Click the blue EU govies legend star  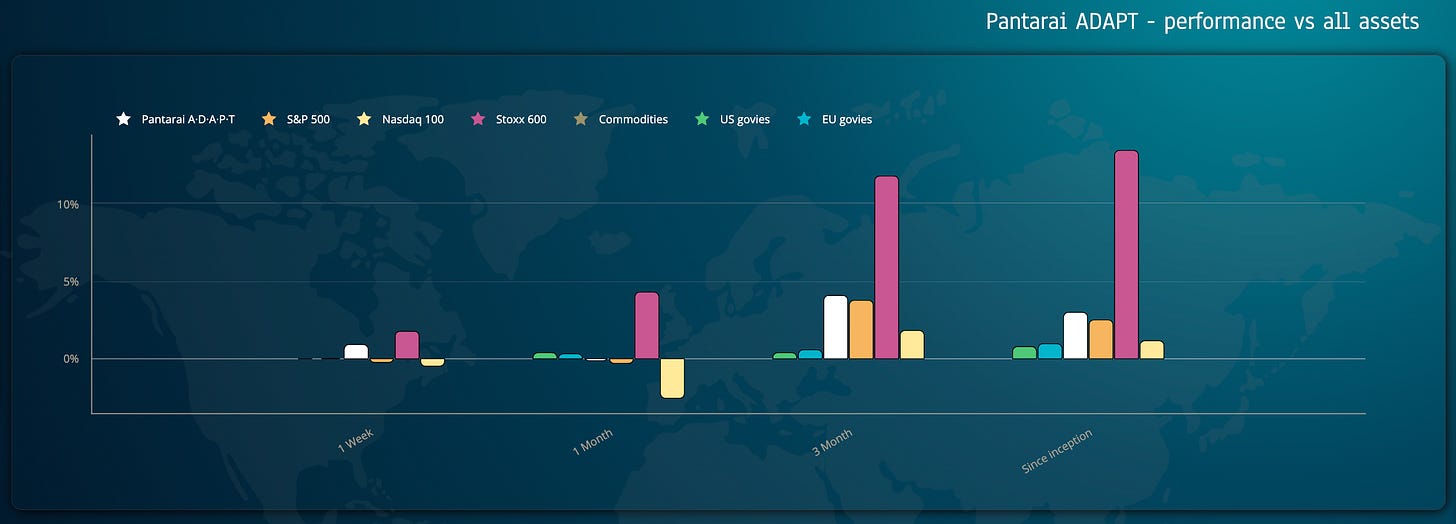[805, 119]
